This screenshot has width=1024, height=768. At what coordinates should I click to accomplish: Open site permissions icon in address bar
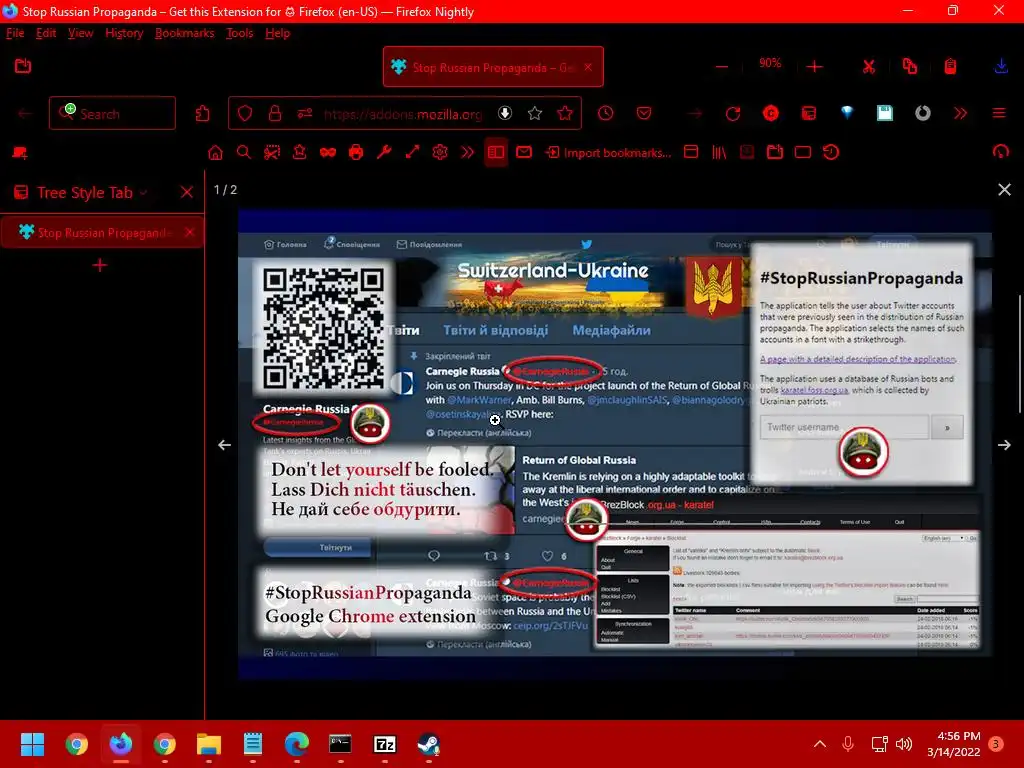[x=305, y=114]
